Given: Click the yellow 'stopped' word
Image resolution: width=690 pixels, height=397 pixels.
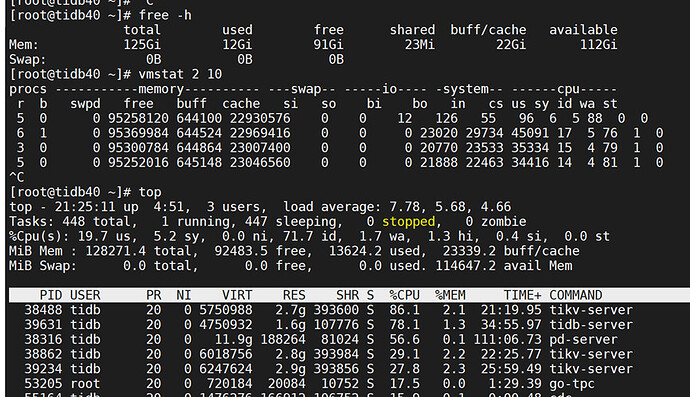Looking at the screenshot, I should pos(408,222).
